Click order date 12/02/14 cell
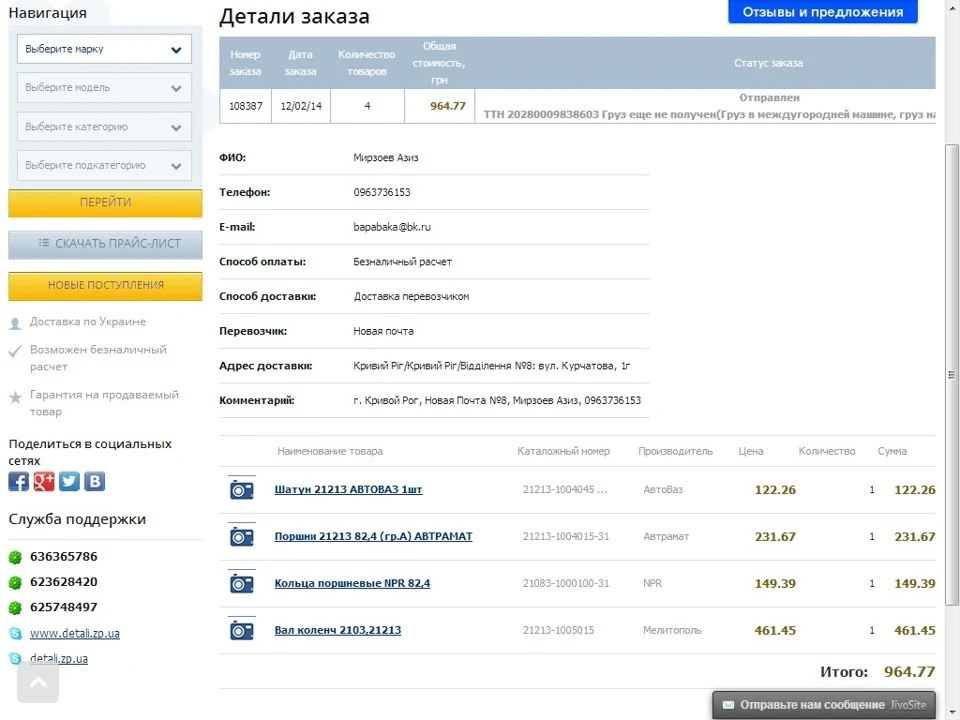Viewport: 960px width, 720px height. coord(301,106)
